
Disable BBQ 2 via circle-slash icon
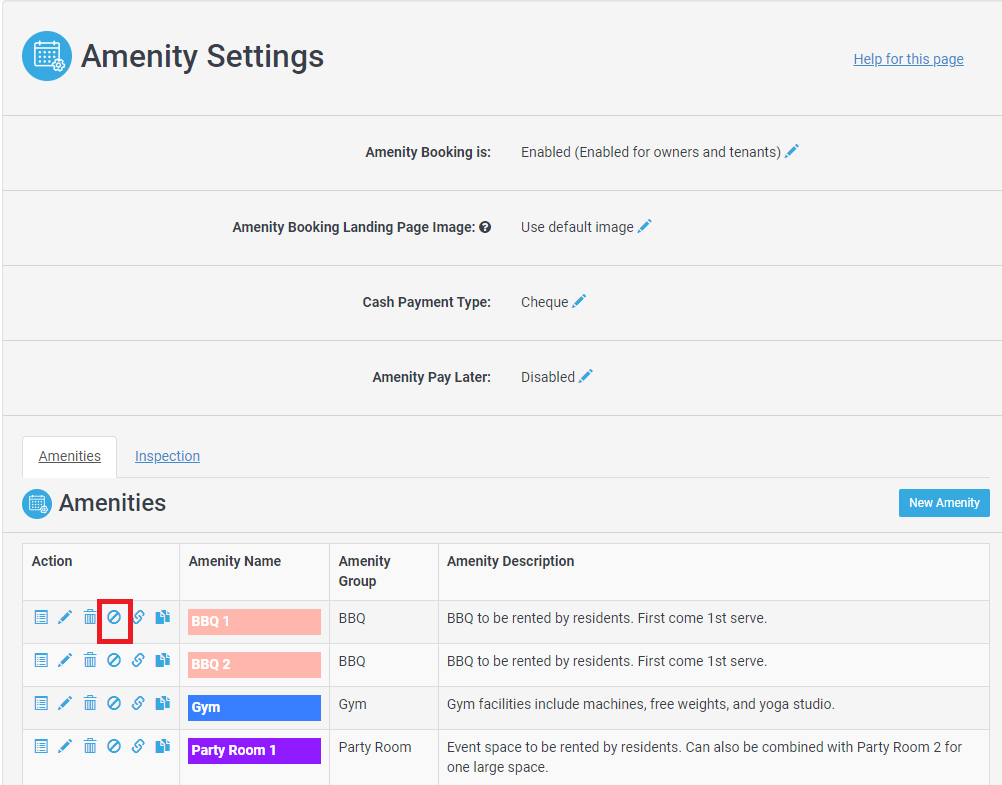[114, 660]
